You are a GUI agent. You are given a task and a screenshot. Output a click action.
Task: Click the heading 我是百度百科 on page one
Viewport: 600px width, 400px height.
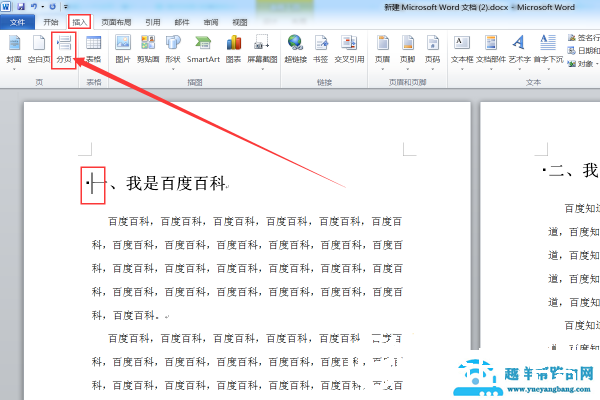(x=176, y=183)
